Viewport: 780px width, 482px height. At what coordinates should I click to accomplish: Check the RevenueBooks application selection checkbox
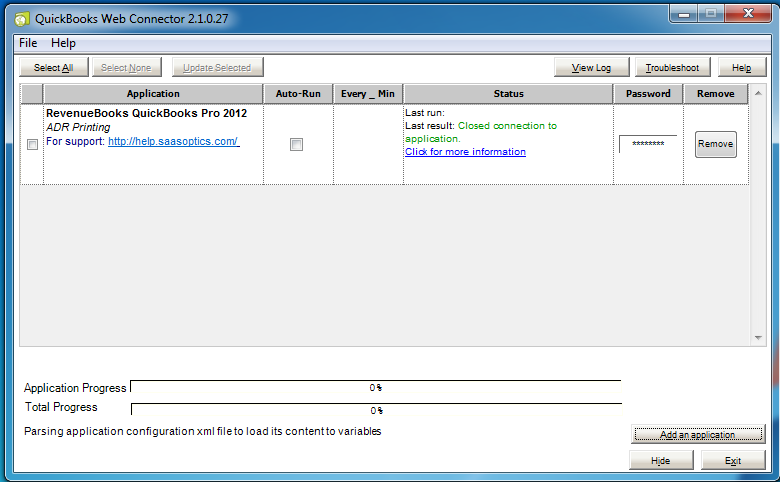[32, 144]
